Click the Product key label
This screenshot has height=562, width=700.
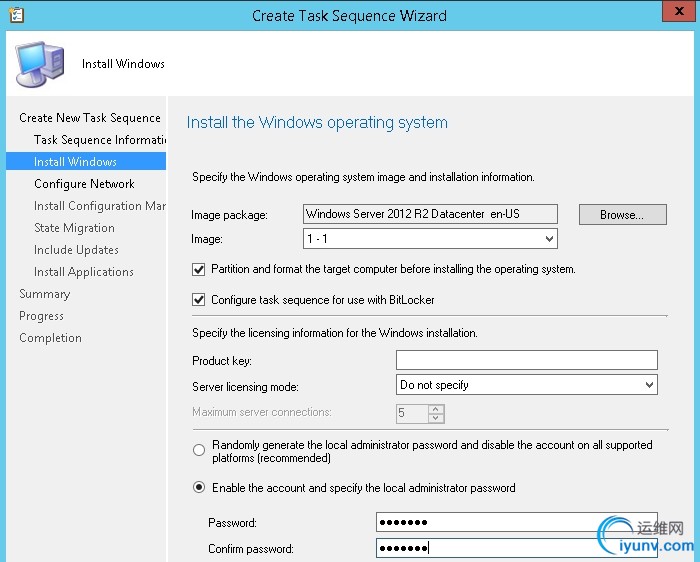tap(222, 361)
